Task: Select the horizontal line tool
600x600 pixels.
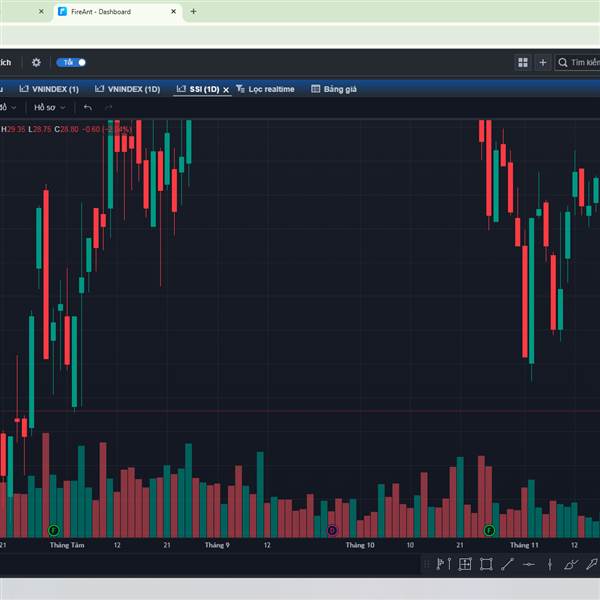Action: (x=528, y=564)
